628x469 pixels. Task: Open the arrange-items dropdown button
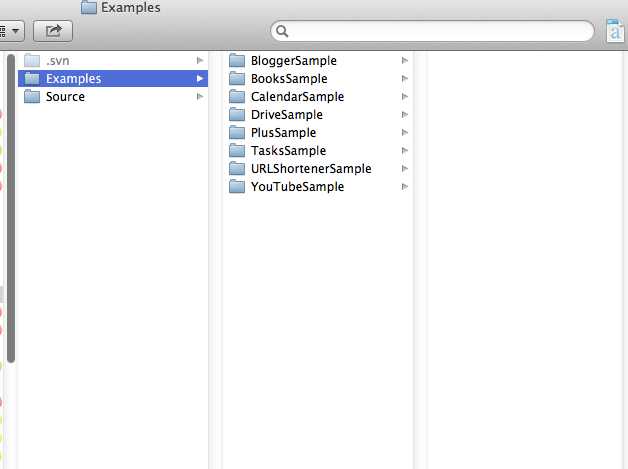11,31
